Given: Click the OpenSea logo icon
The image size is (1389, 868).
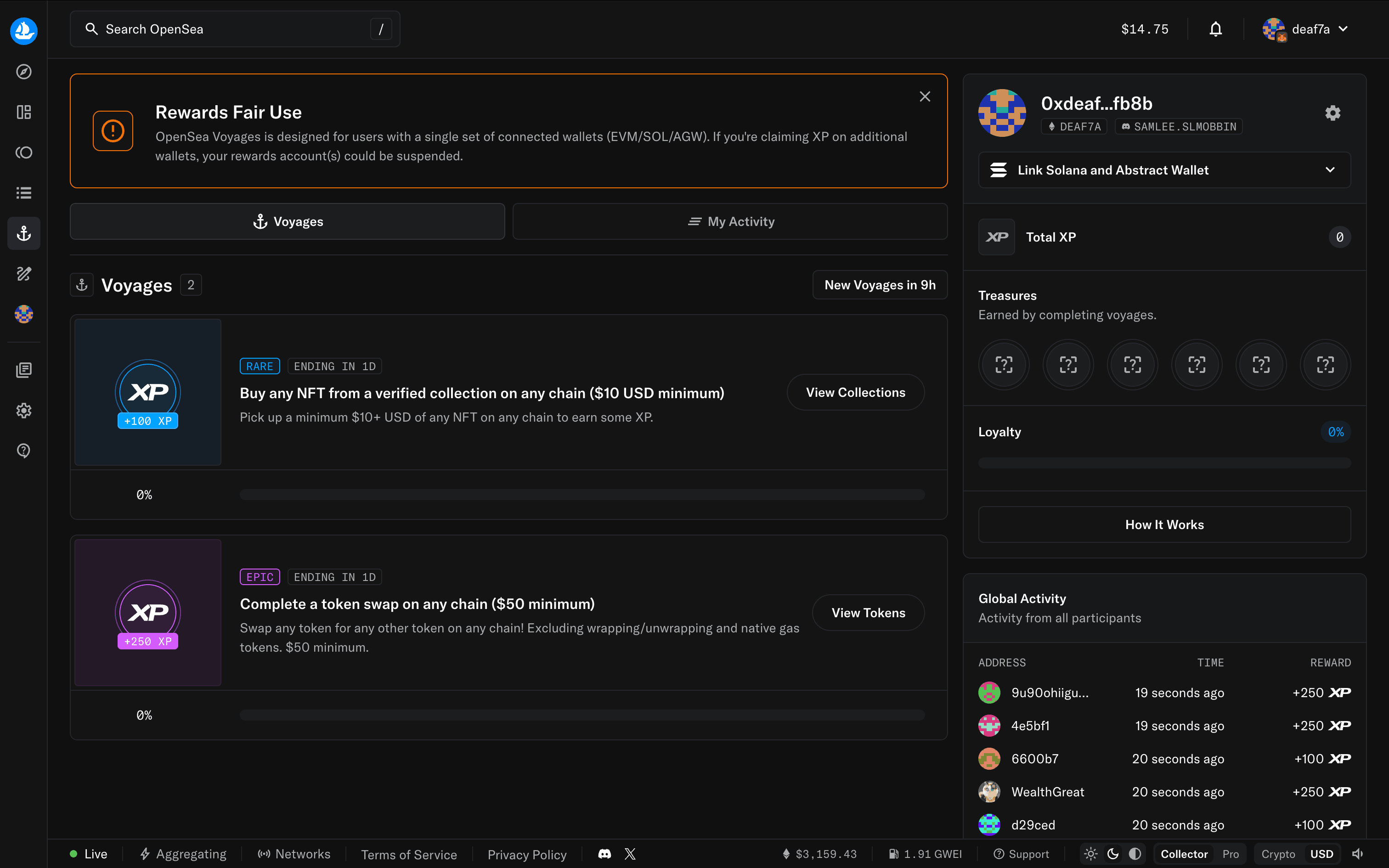Looking at the screenshot, I should coord(23,30).
